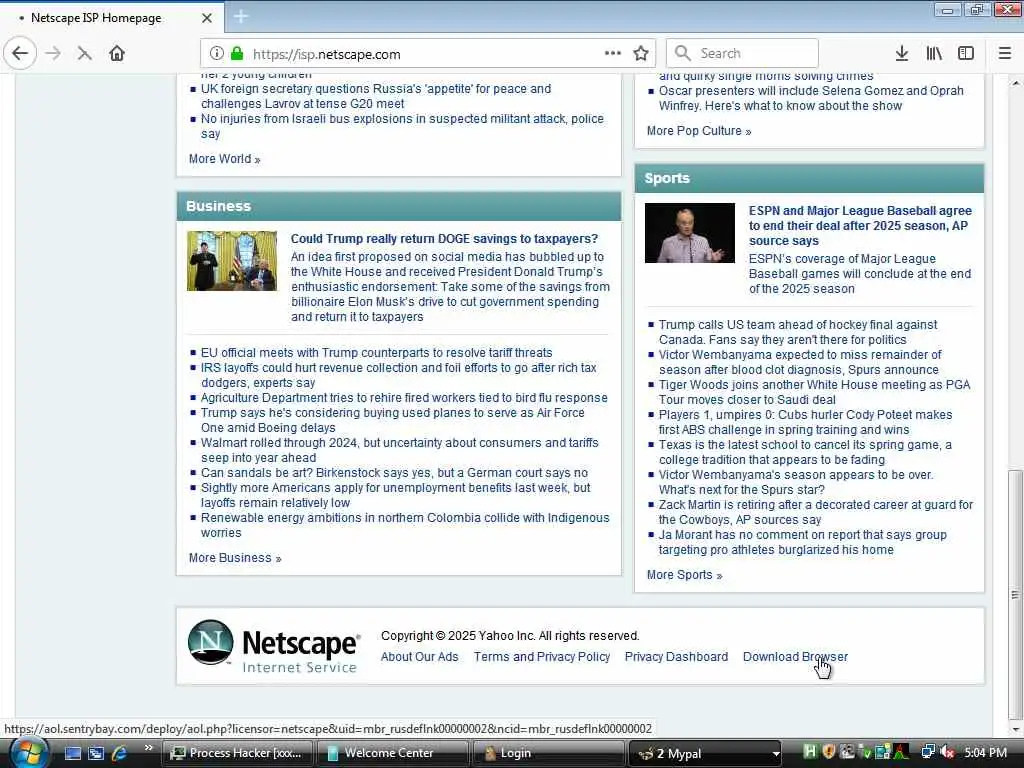Launch Internet Explorer from quick launch
Screen dimensions: 1024x768
[x=120, y=753]
